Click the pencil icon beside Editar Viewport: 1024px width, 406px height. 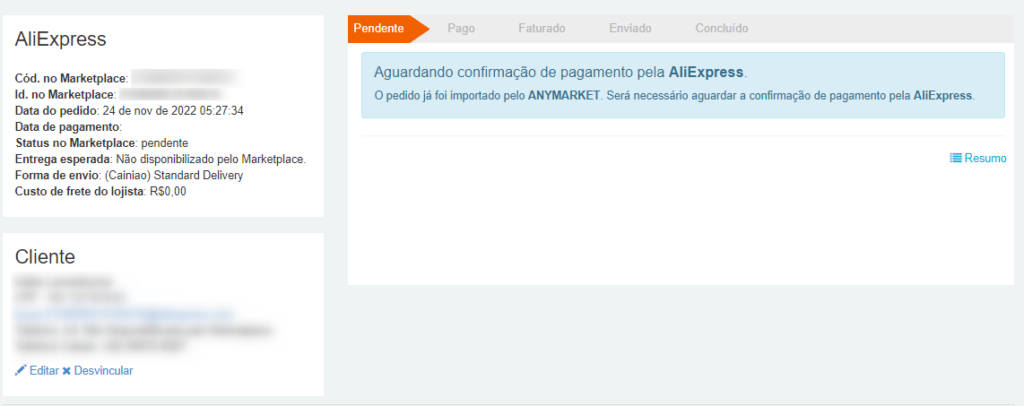21,370
